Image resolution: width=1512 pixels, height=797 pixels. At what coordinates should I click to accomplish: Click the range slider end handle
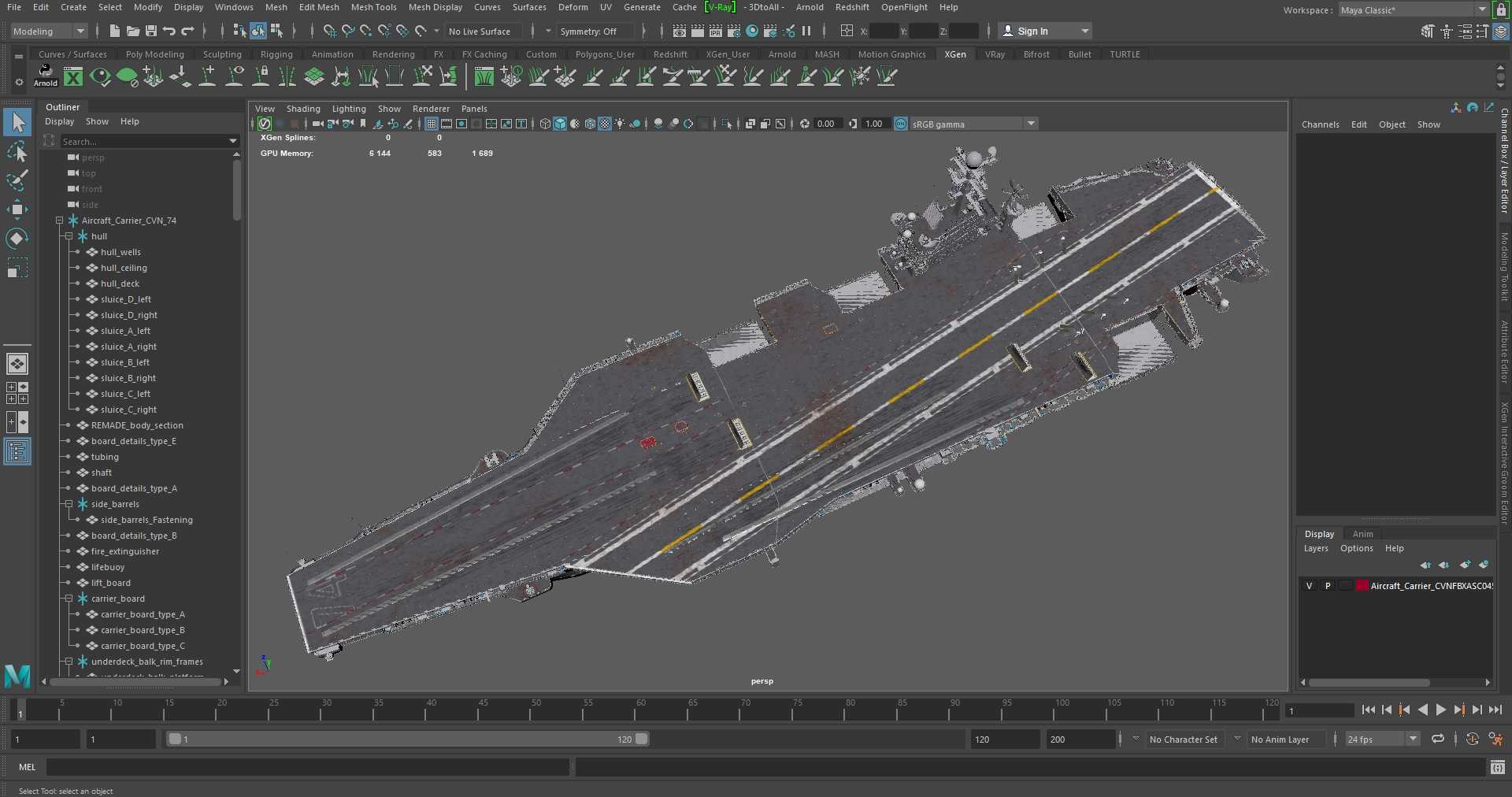click(642, 739)
